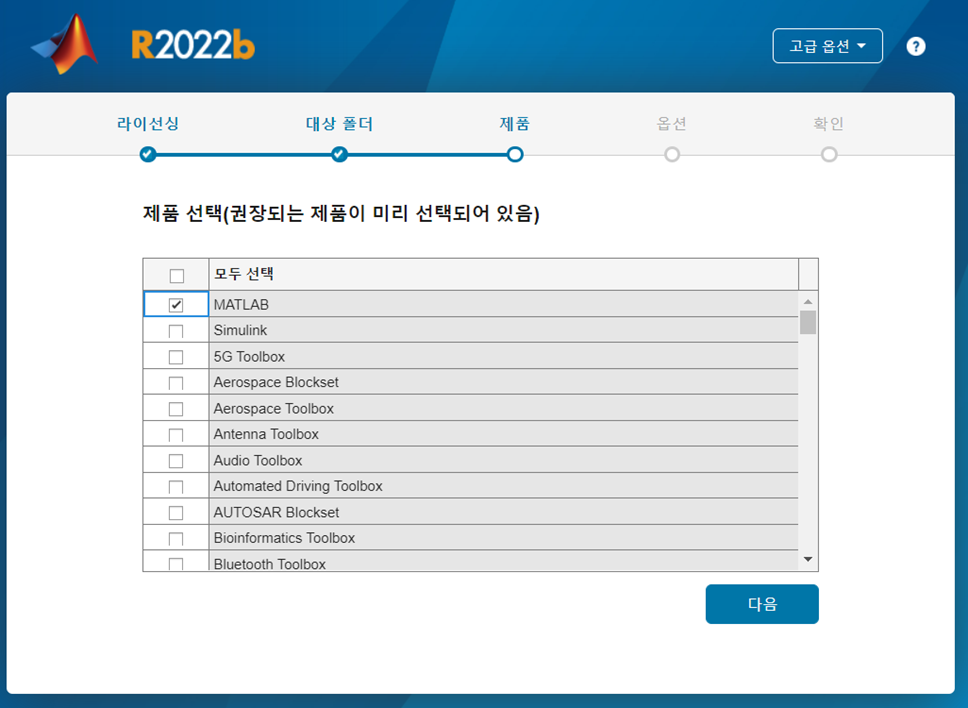This screenshot has height=708, width=968.
Task: Click the Audio Toolbox row text
Action: click(257, 460)
